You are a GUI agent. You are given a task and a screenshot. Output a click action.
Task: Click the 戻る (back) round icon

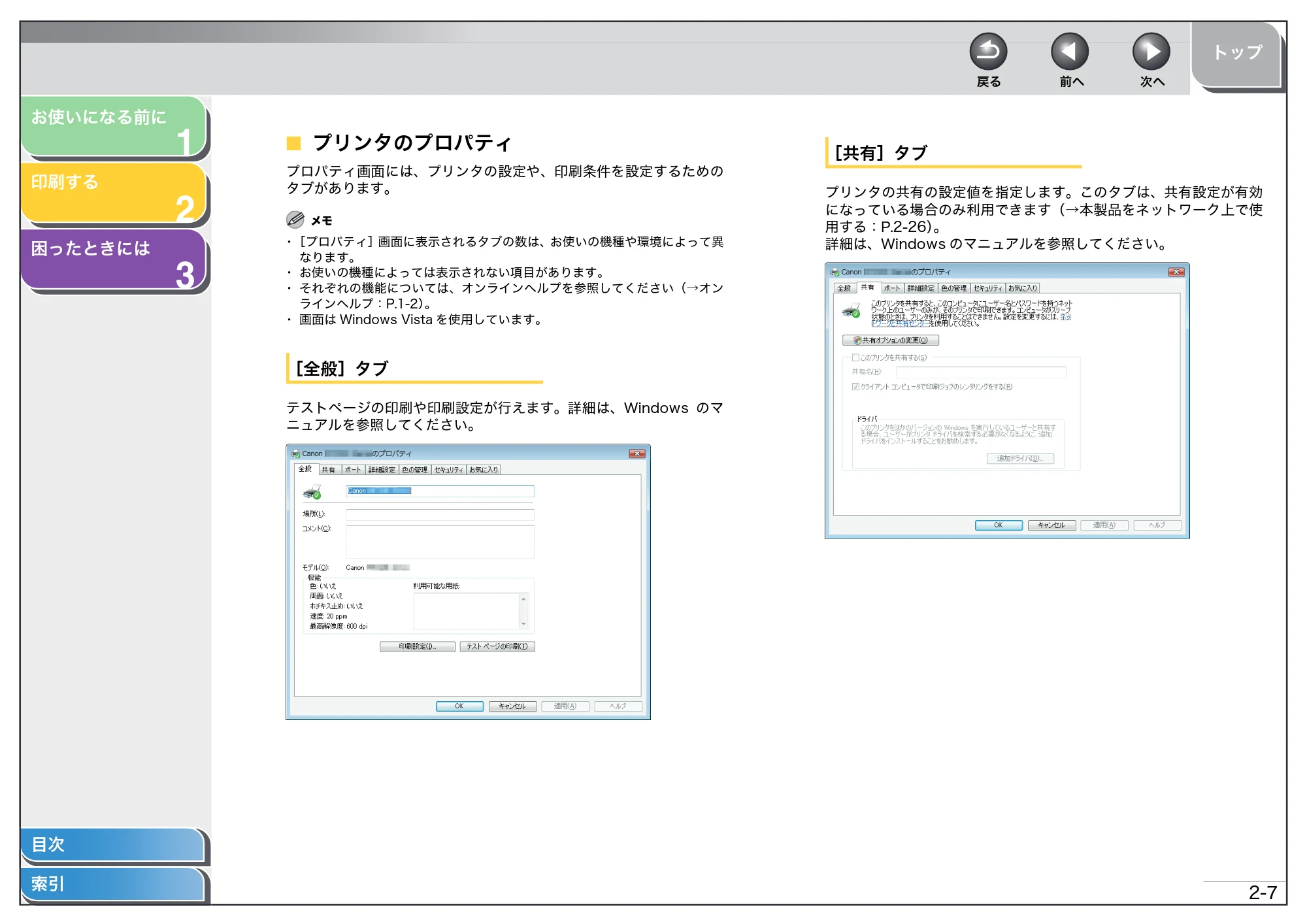pyautogui.click(x=987, y=52)
